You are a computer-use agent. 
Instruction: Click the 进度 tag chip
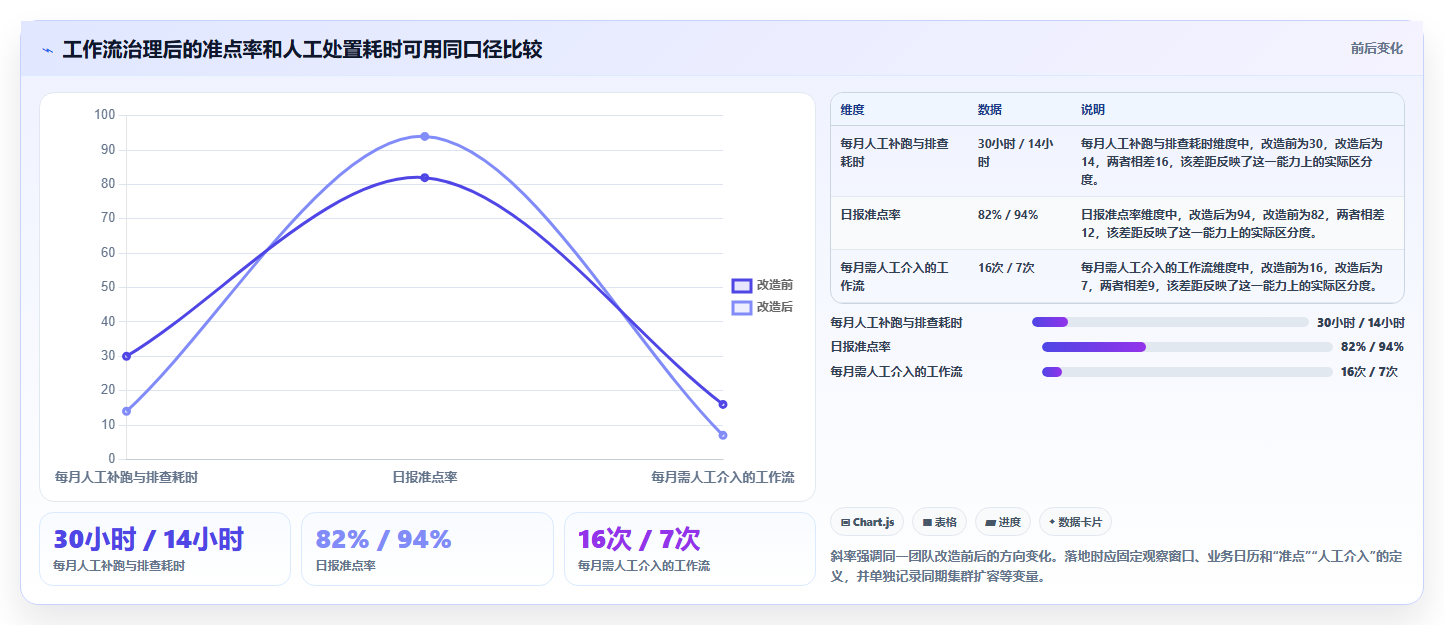(1002, 522)
